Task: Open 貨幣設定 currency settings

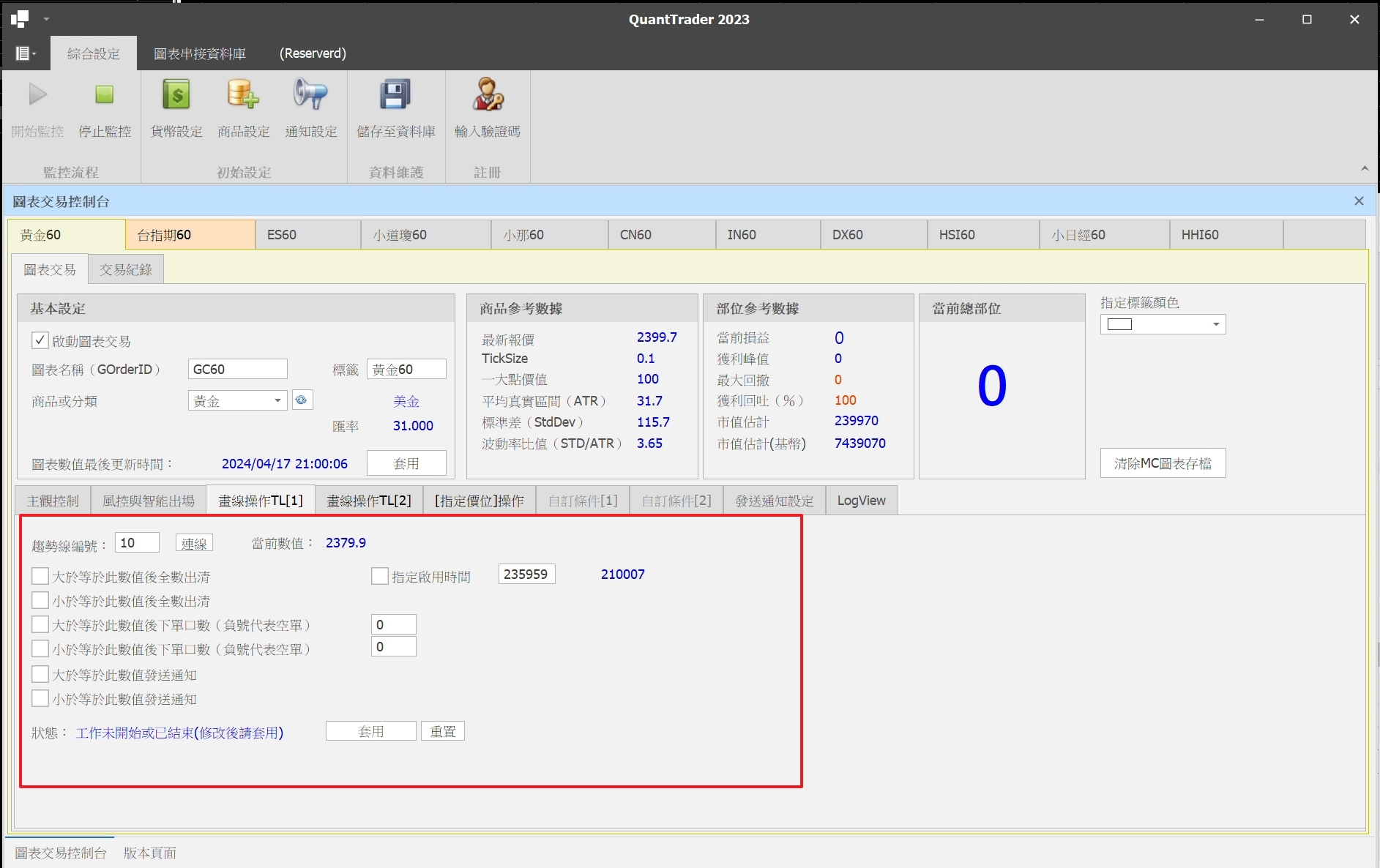Action: [176, 95]
